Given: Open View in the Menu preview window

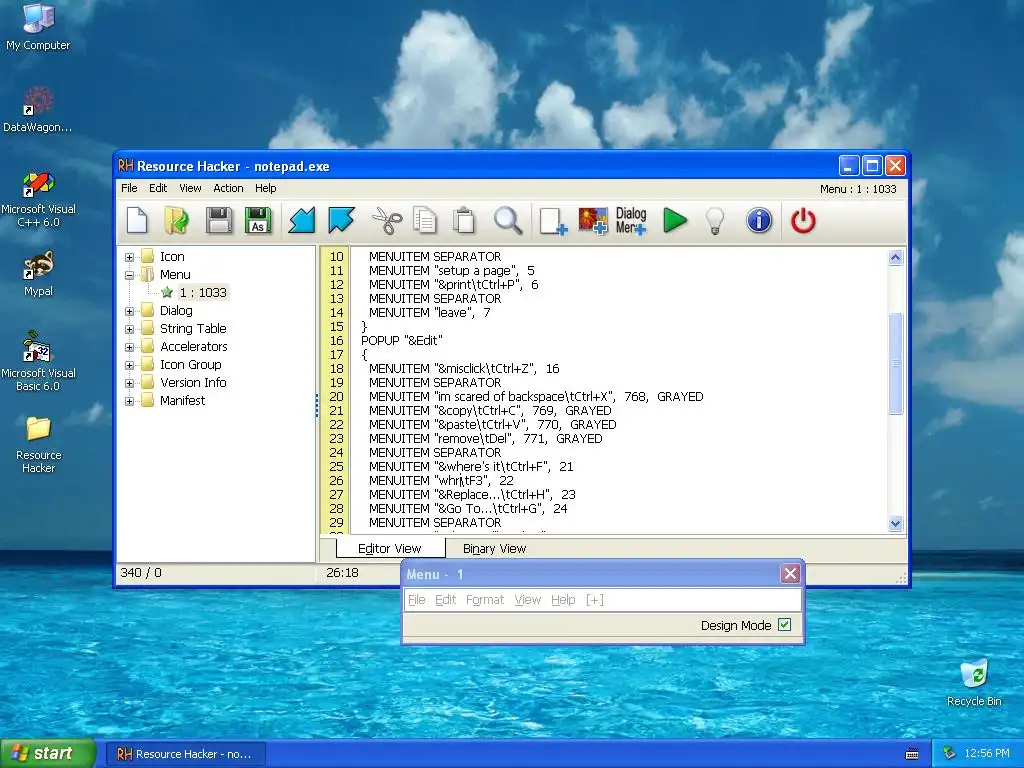Looking at the screenshot, I should pyautogui.click(x=528, y=600).
